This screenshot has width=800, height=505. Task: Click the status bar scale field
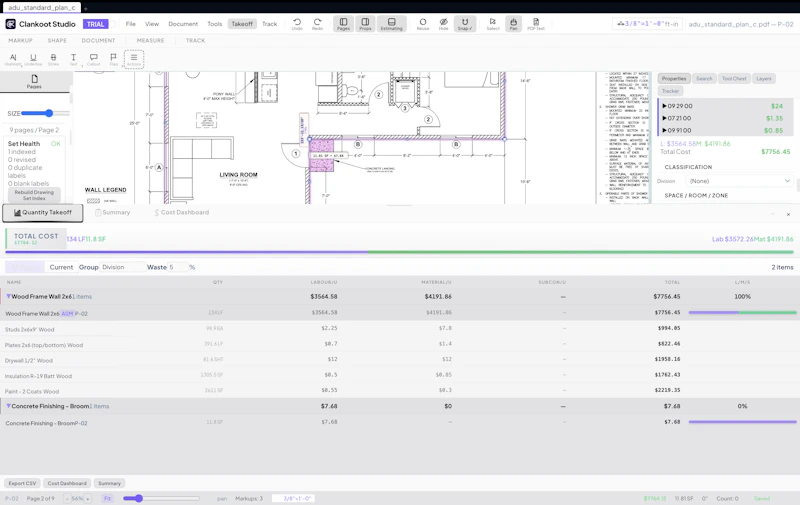(293, 498)
